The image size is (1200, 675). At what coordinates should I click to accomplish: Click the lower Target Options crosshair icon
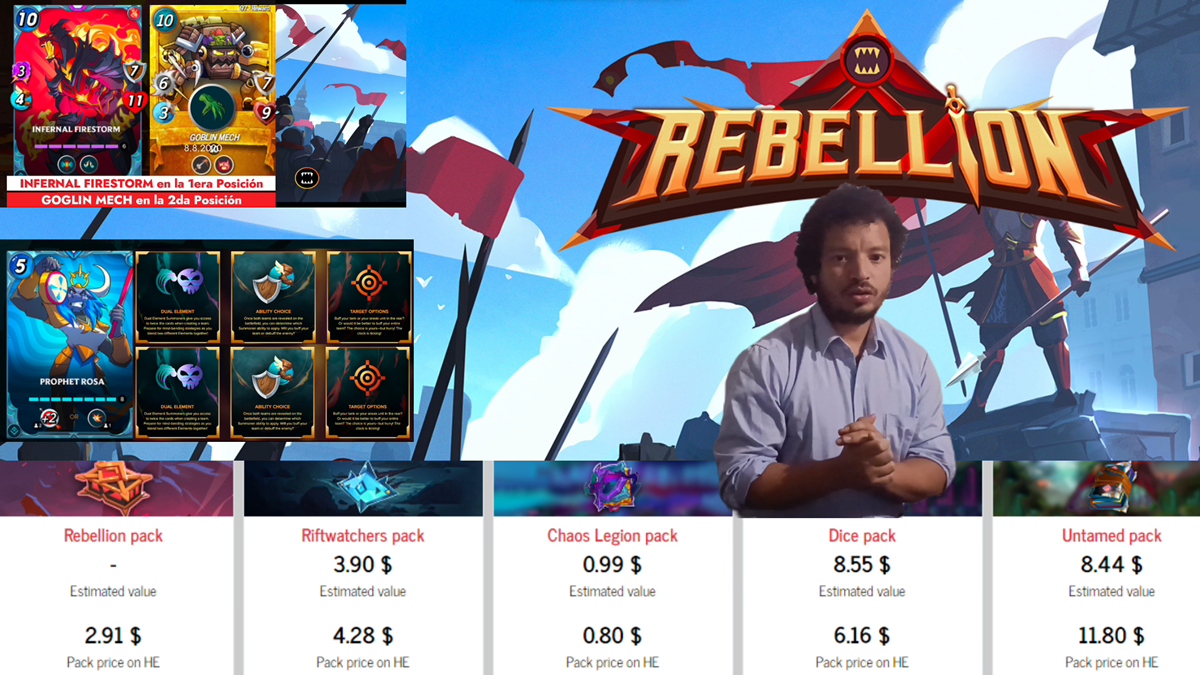click(368, 373)
